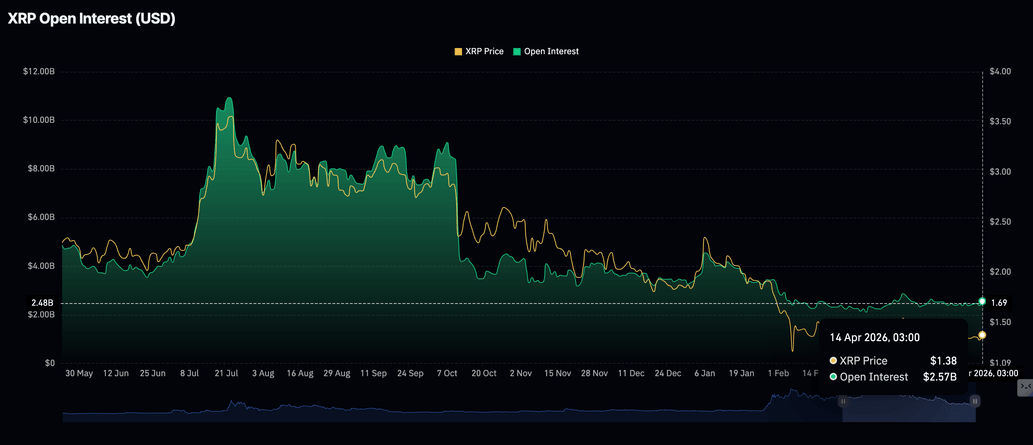Click the green Open Interest crosshair marker
The image size is (1033, 445).
click(x=982, y=301)
